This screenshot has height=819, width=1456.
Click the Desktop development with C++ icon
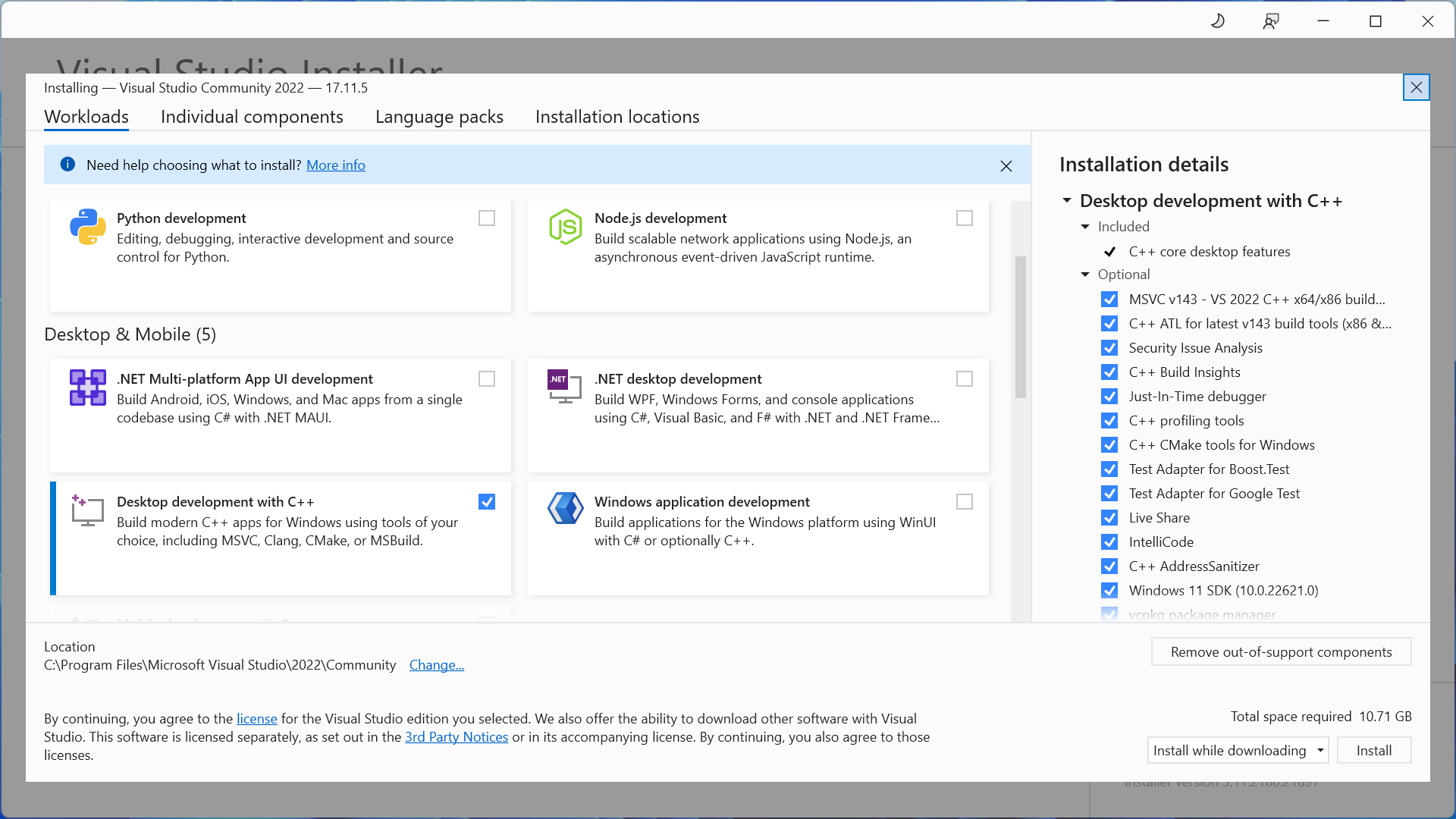[x=88, y=510]
